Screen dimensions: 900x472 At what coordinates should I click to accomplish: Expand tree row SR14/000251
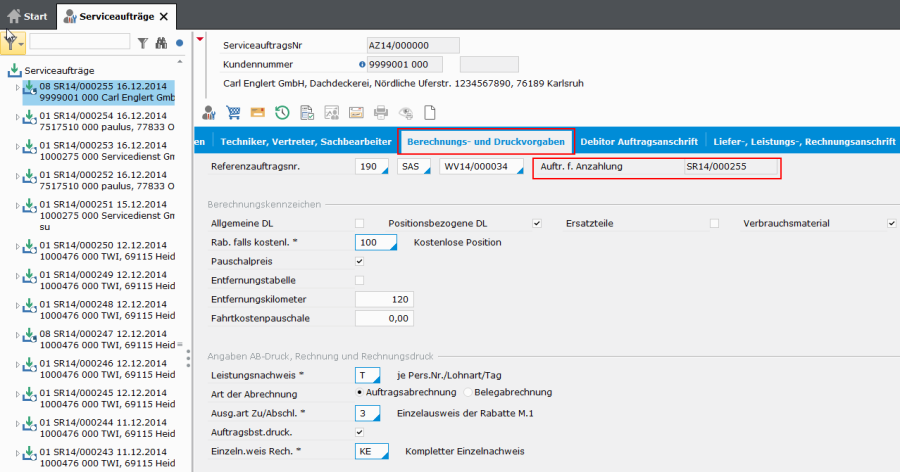[17, 206]
